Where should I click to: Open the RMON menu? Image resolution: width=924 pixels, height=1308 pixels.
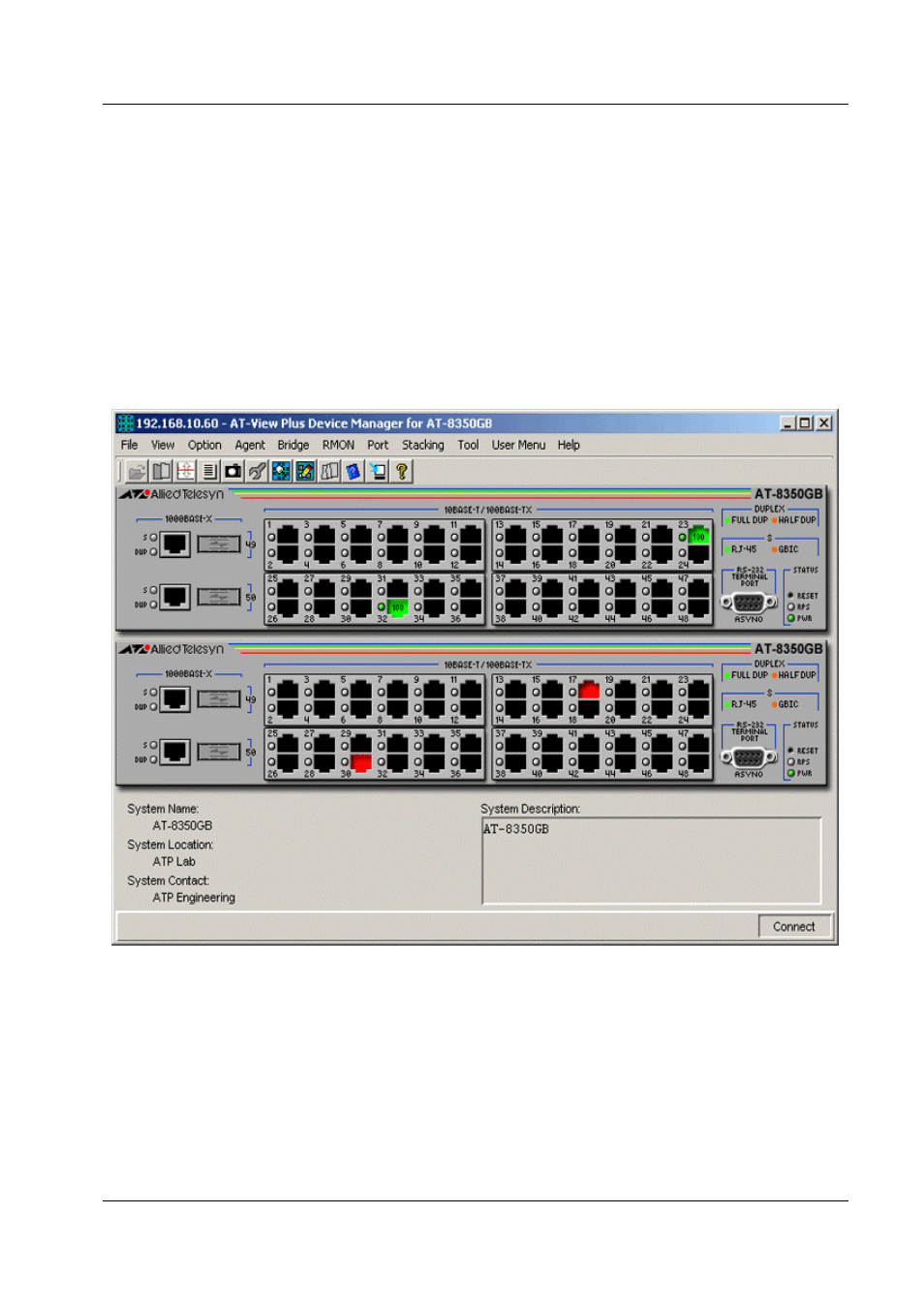point(338,446)
